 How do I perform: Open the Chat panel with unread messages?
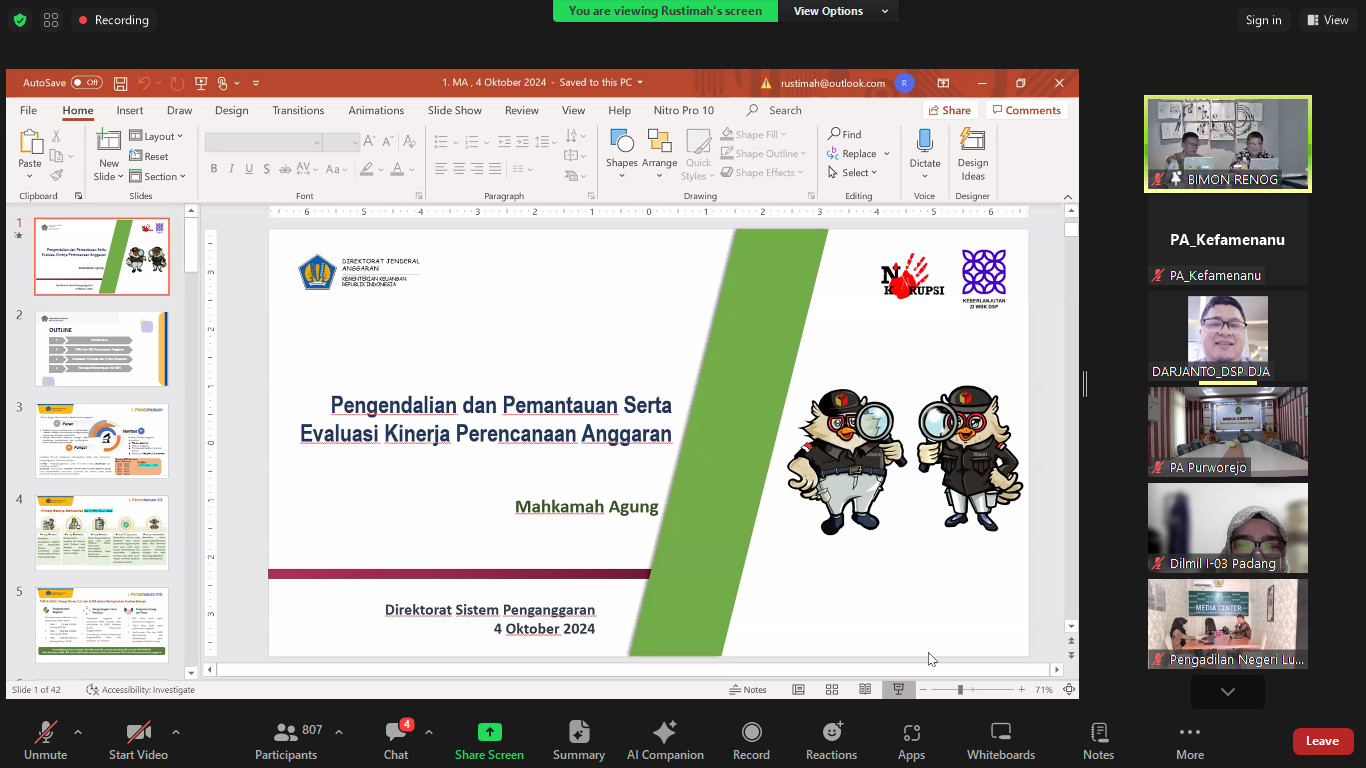click(396, 741)
